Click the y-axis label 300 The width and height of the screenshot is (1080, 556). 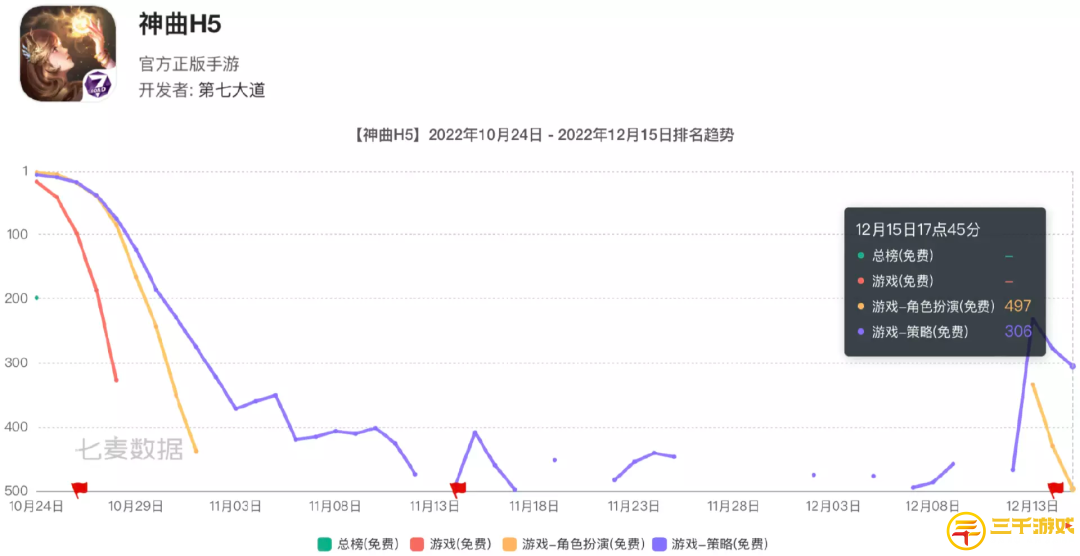tap(17, 363)
